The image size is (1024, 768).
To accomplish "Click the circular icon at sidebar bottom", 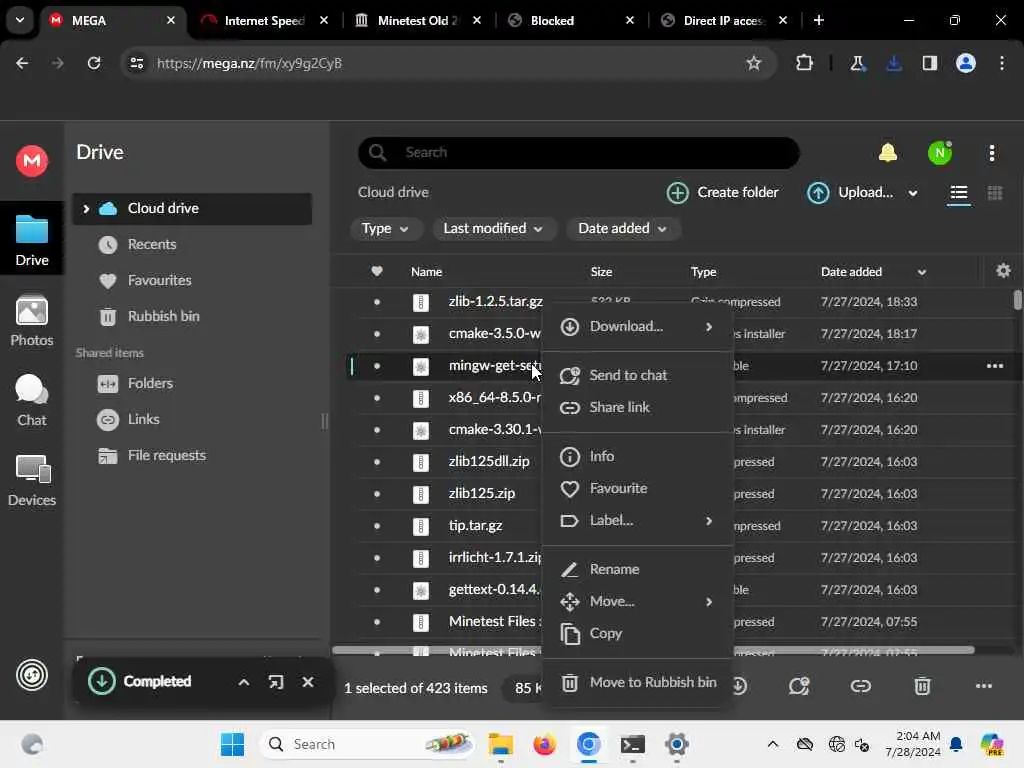I will pyautogui.click(x=31, y=675).
